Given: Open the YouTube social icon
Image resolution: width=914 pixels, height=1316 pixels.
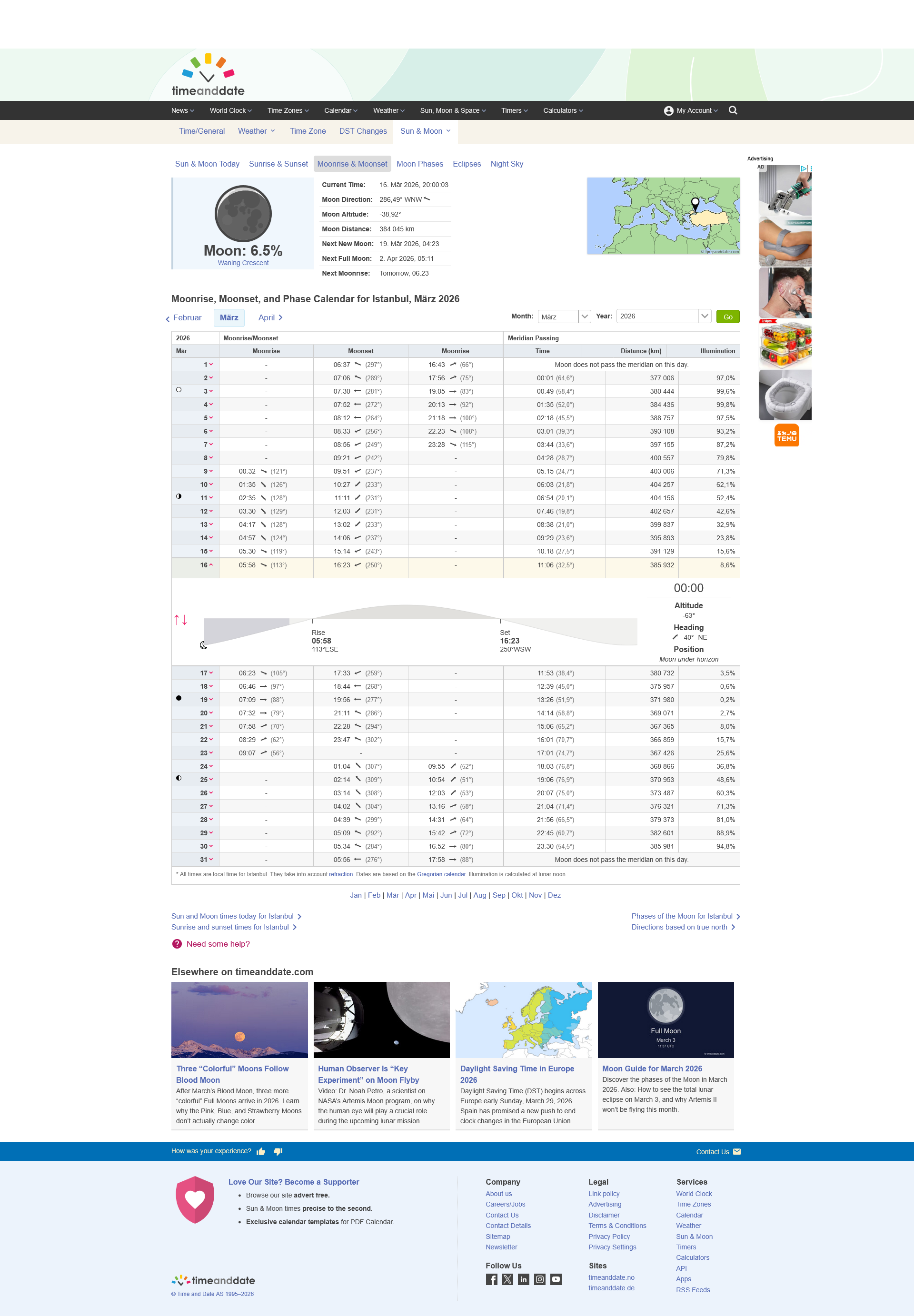Looking at the screenshot, I should (x=556, y=1279).
